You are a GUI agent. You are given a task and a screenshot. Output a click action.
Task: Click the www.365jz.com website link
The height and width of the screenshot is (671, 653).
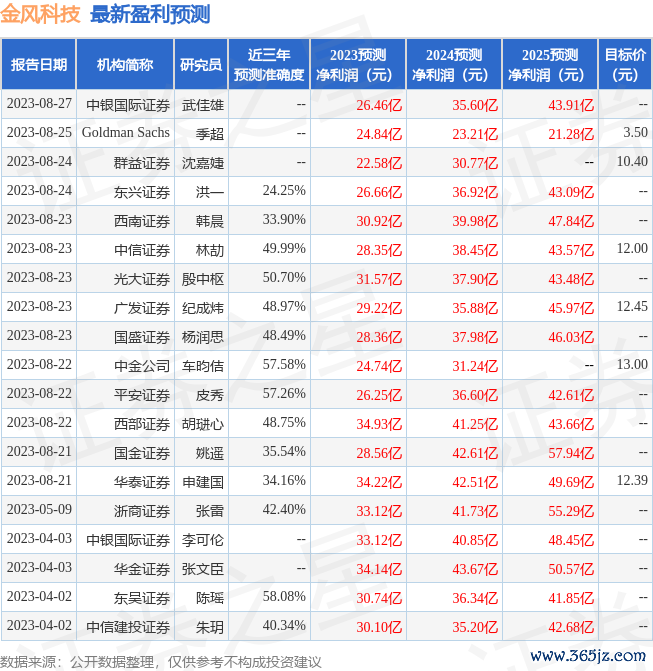pyautogui.click(x=588, y=656)
